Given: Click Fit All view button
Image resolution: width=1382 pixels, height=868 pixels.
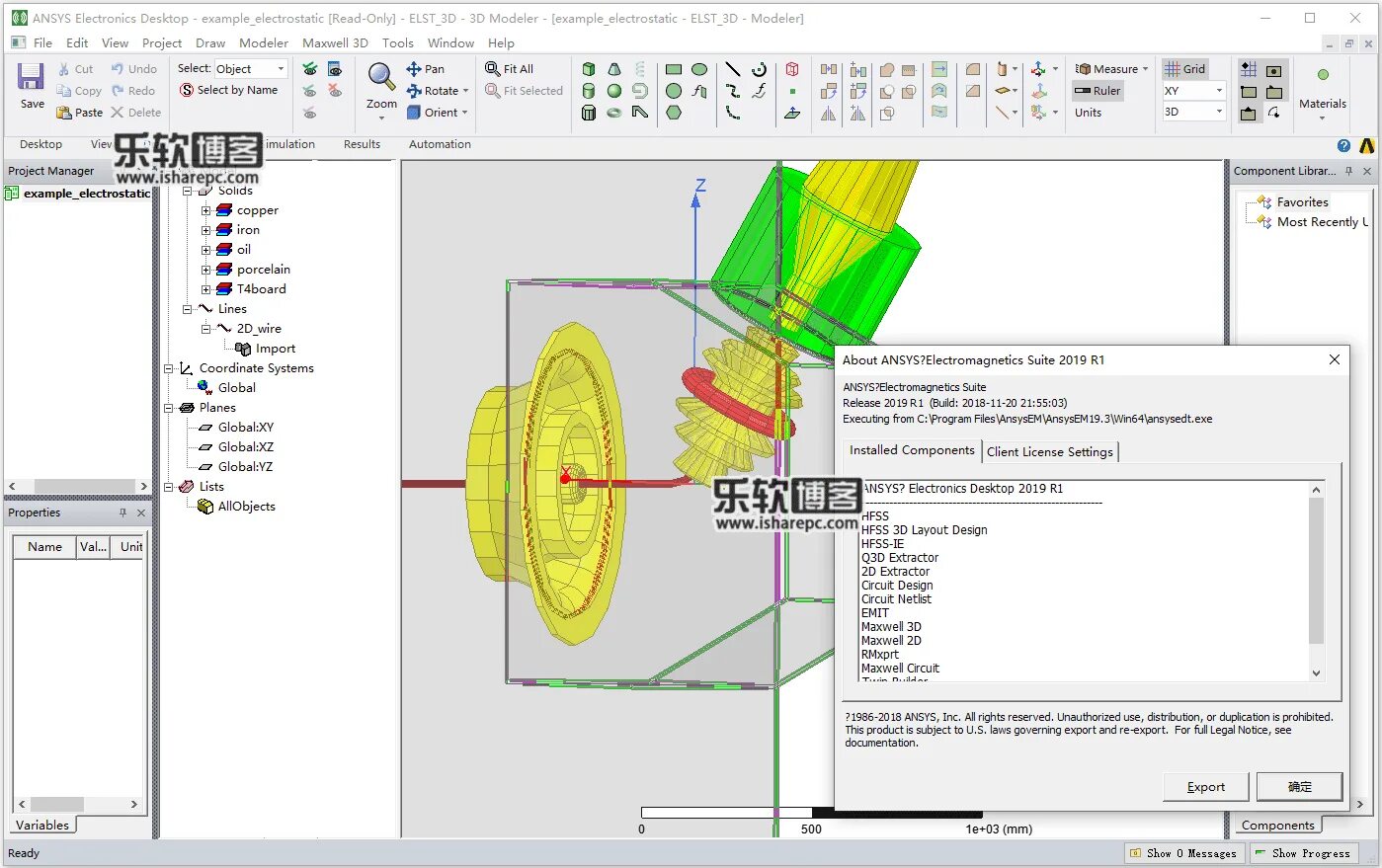Looking at the screenshot, I should coord(510,69).
